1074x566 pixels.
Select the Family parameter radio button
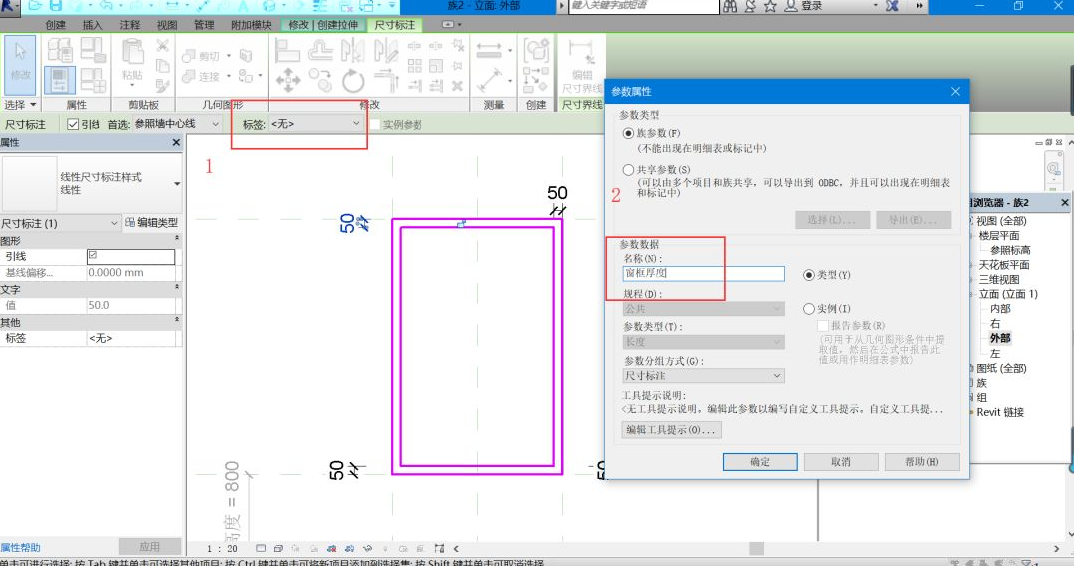628,133
